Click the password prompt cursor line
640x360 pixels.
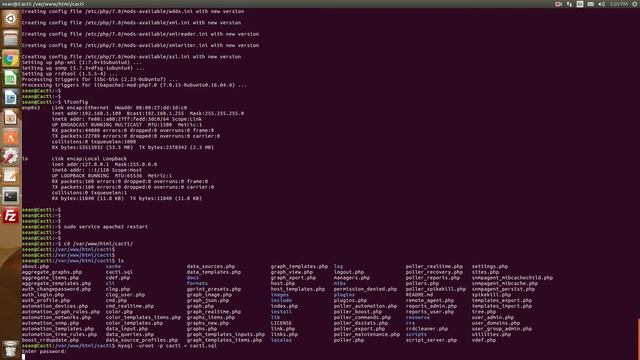click(44, 351)
